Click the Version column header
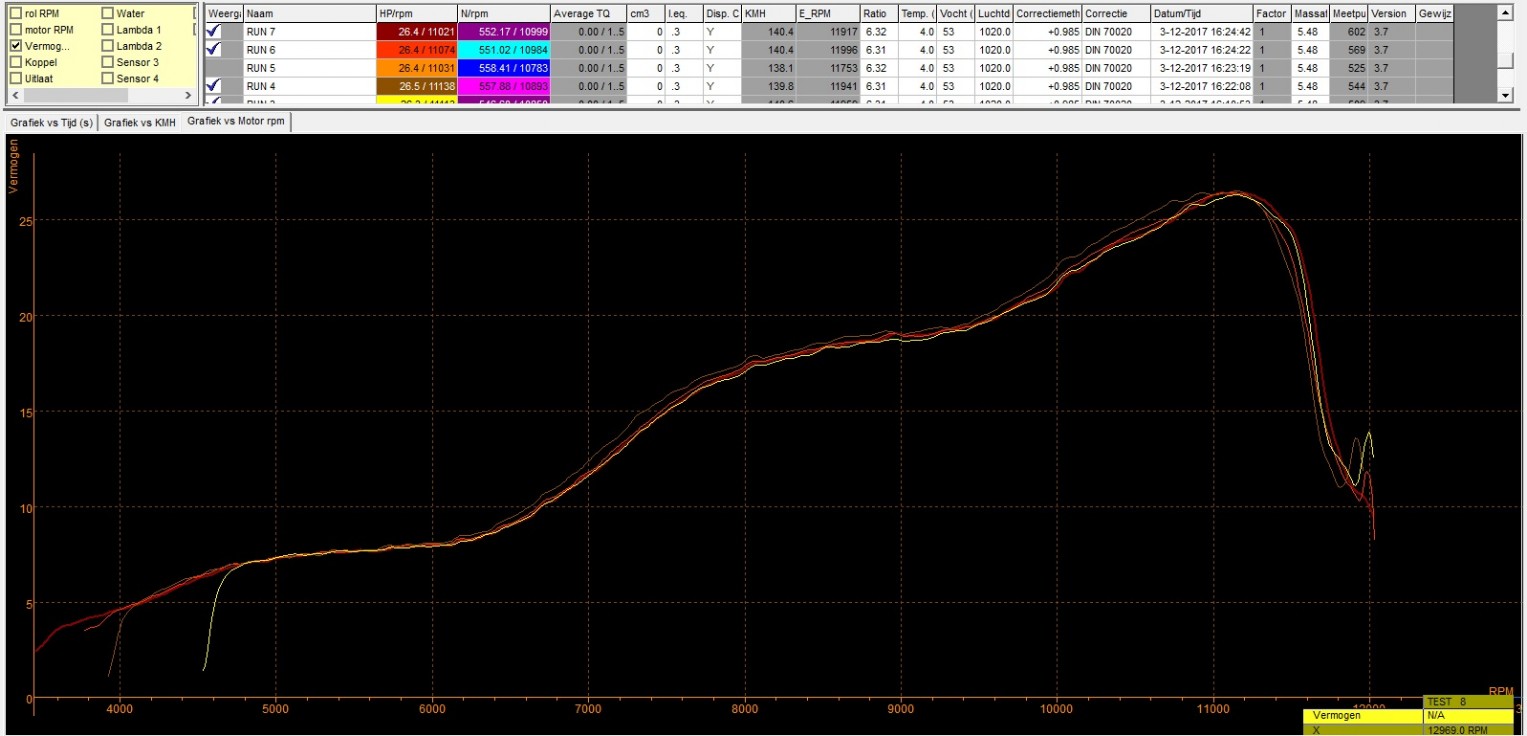1527x736 pixels. click(x=1391, y=14)
